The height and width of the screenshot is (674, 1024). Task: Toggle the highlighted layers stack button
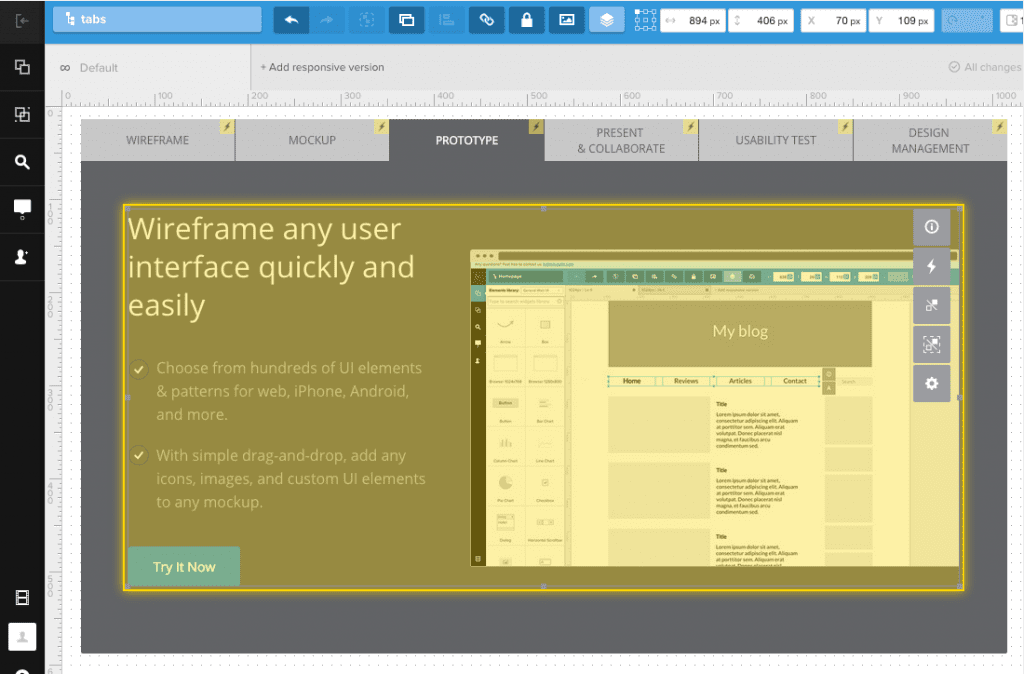click(607, 20)
